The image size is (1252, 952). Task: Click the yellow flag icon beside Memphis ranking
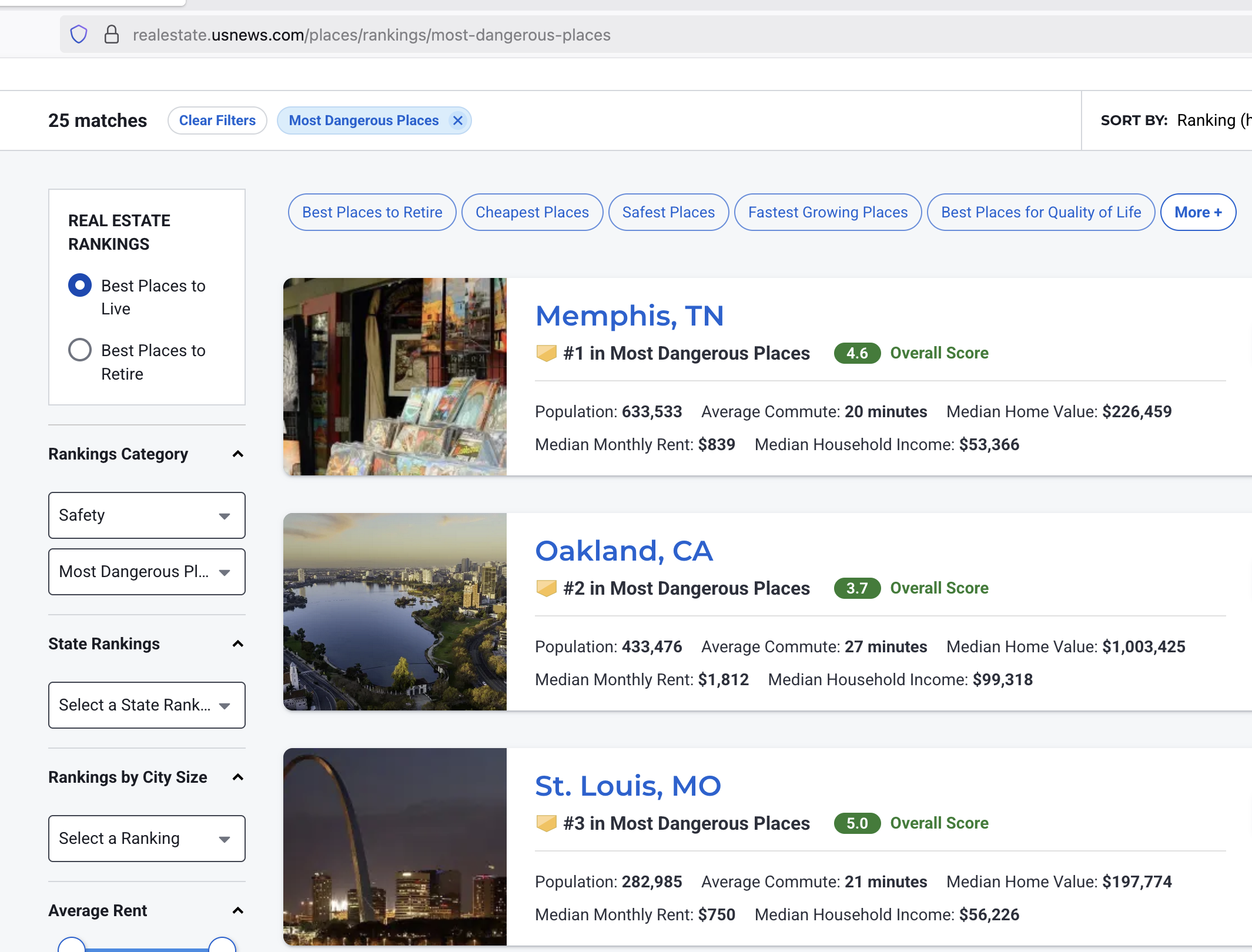[x=546, y=353]
